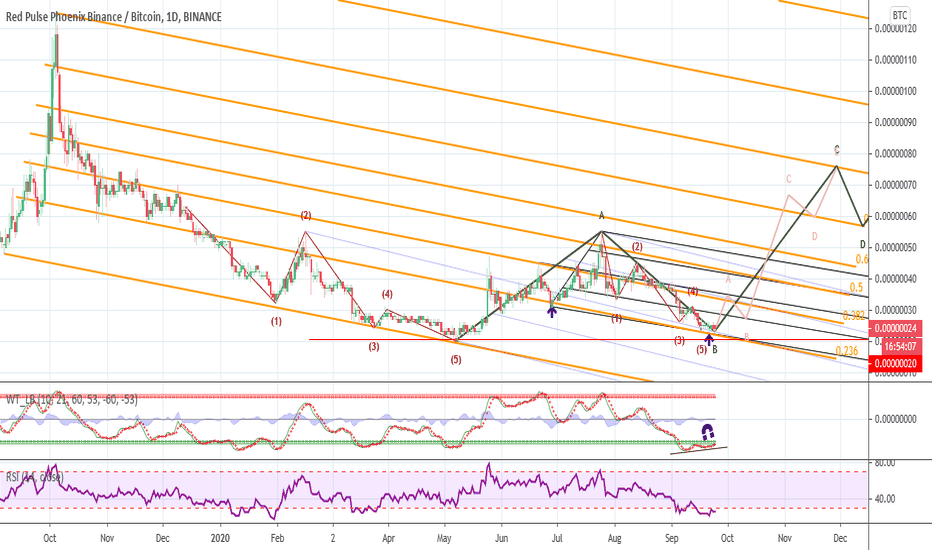Screen dimensions: 932x550
Task: Click the Jun label on time axis
Action: point(501,538)
